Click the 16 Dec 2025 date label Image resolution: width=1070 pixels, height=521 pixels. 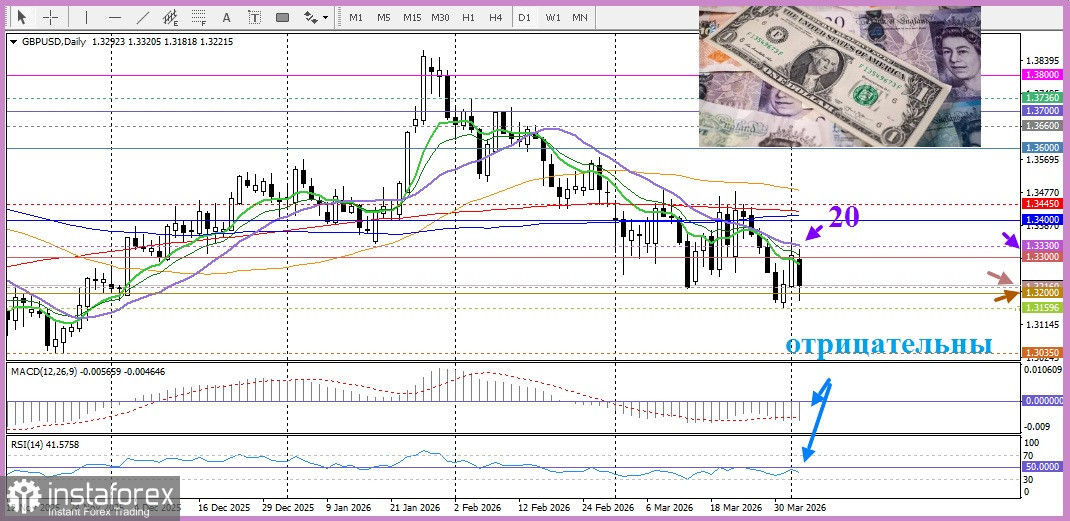click(x=224, y=509)
